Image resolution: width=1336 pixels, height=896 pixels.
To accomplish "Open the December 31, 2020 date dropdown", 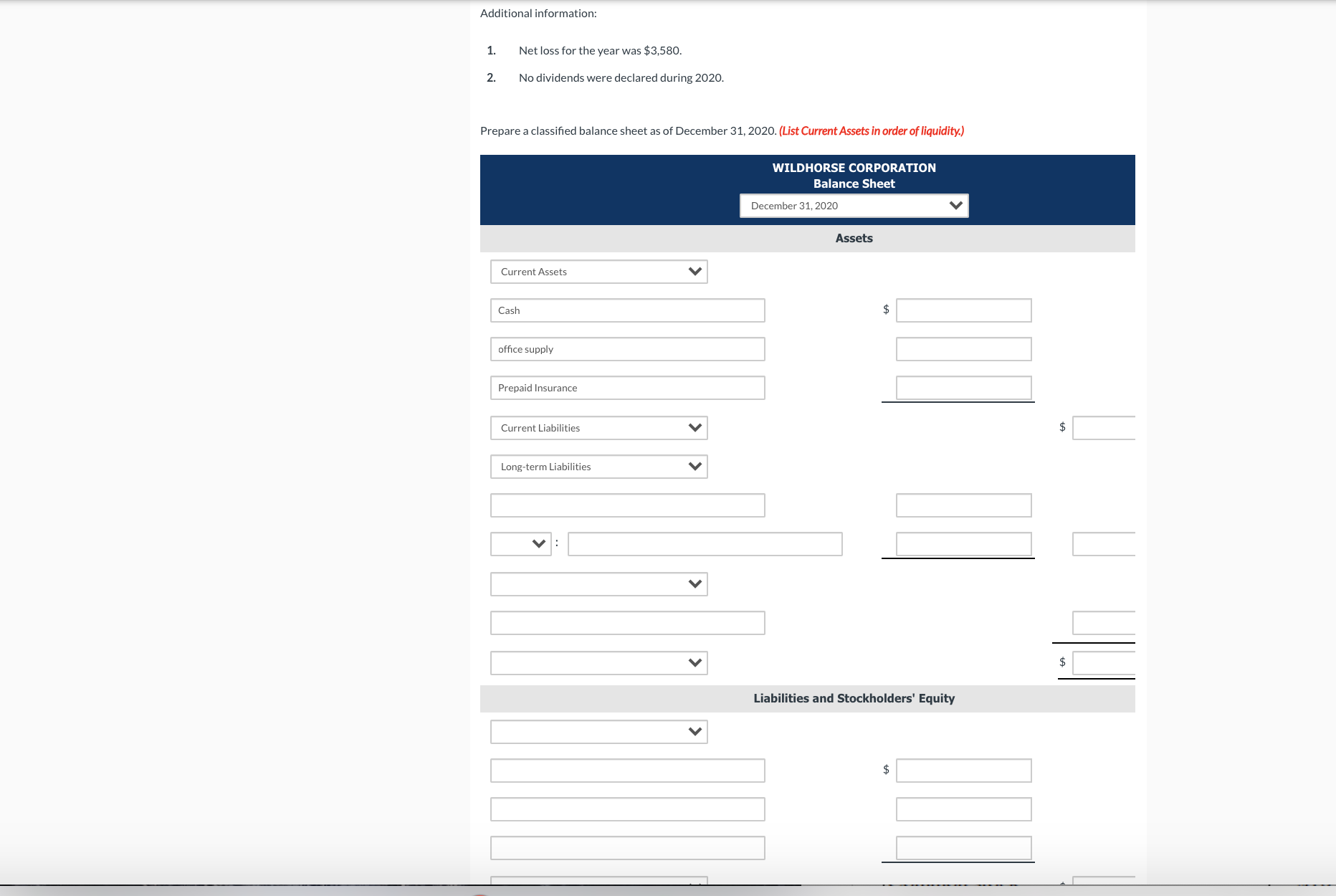I will [x=854, y=206].
